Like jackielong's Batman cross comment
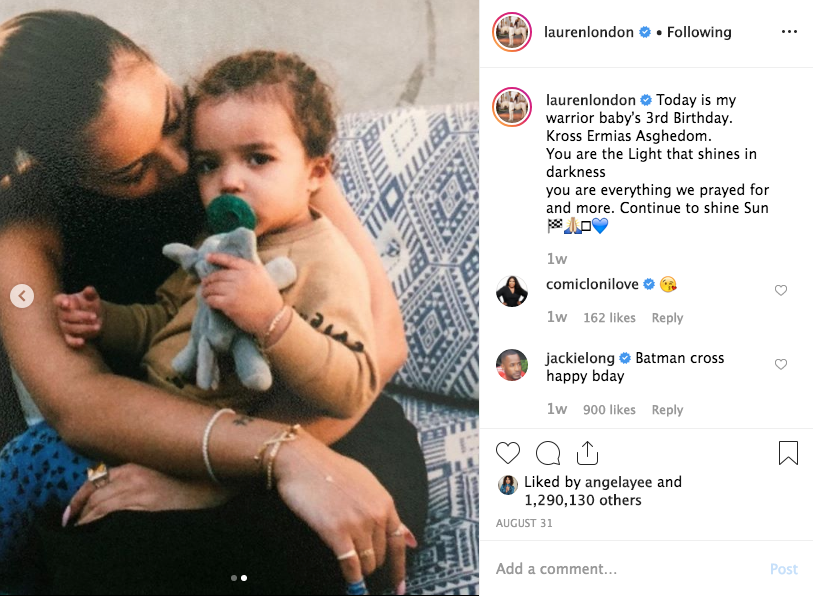This screenshot has height=596, width=813. tap(781, 364)
